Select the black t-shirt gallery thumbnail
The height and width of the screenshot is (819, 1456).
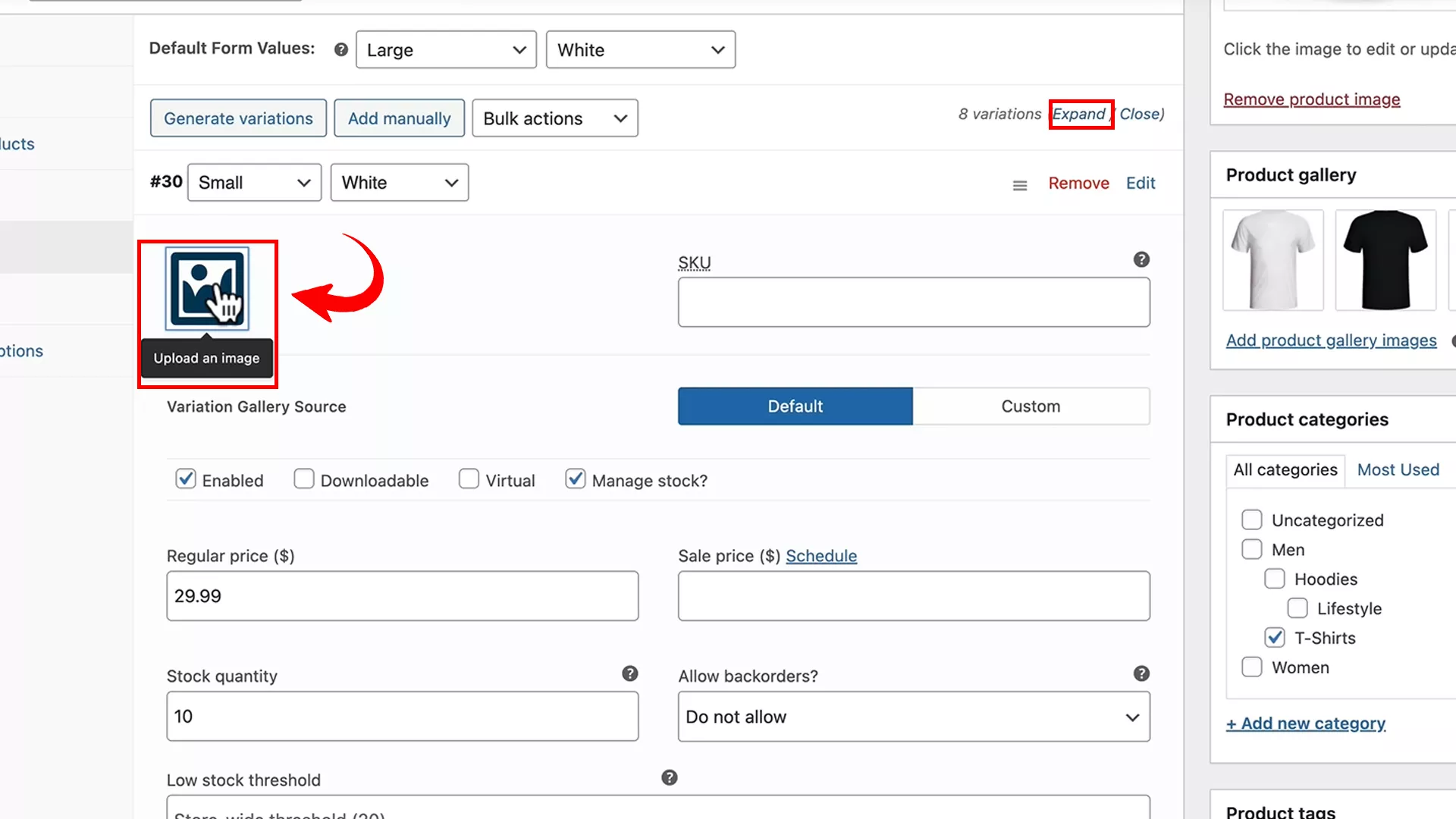click(x=1385, y=259)
